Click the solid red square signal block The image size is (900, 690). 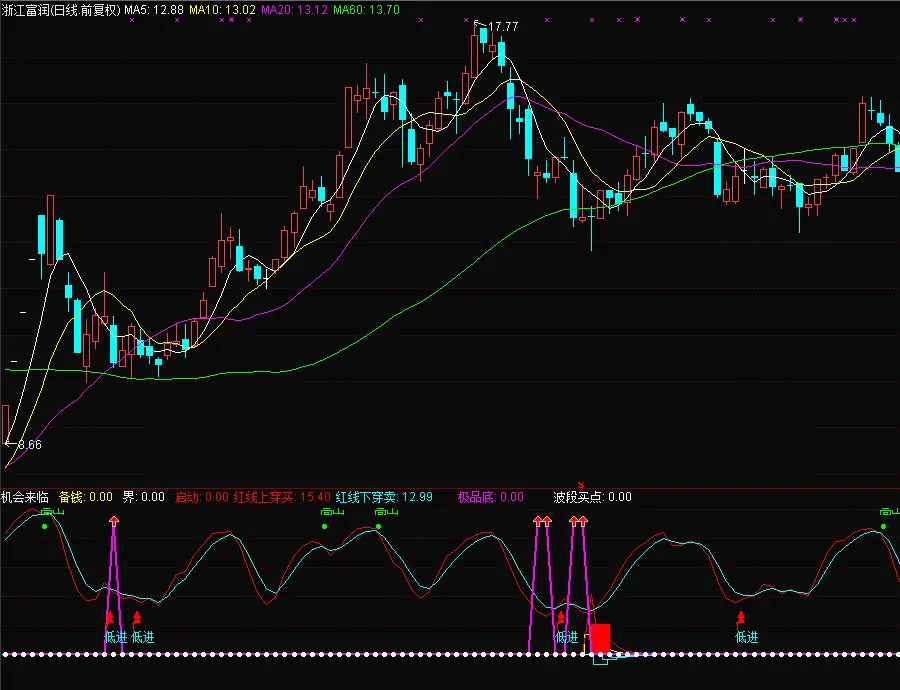point(600,638)
